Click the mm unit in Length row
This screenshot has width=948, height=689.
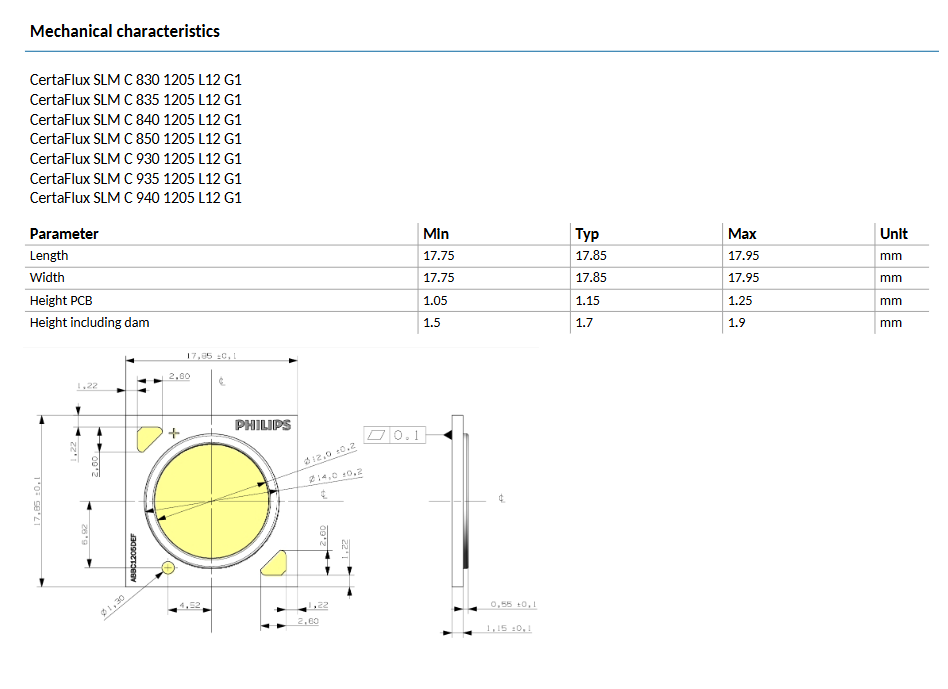click(x=891, y=256)
